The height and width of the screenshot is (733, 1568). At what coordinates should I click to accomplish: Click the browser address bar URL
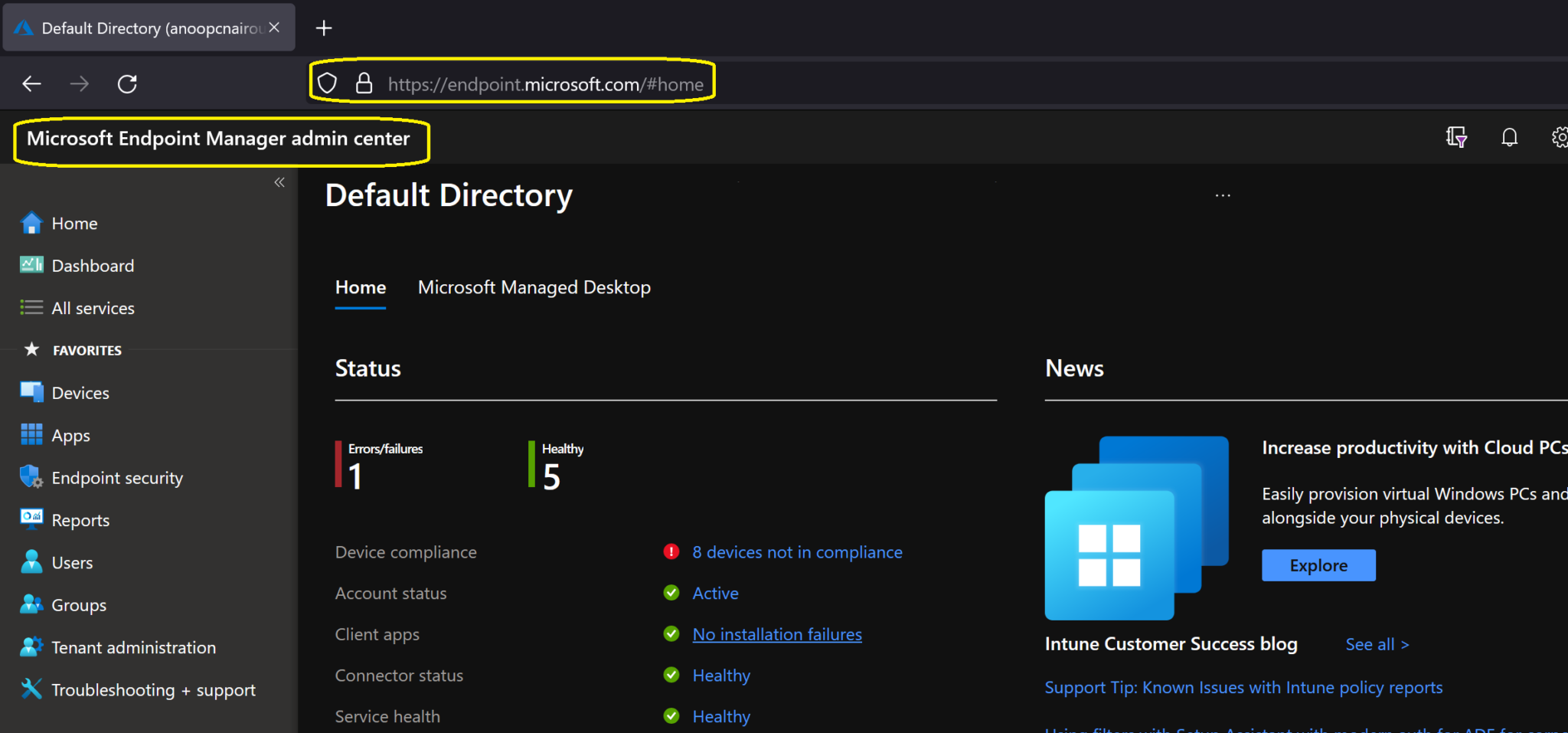(545, 84)
